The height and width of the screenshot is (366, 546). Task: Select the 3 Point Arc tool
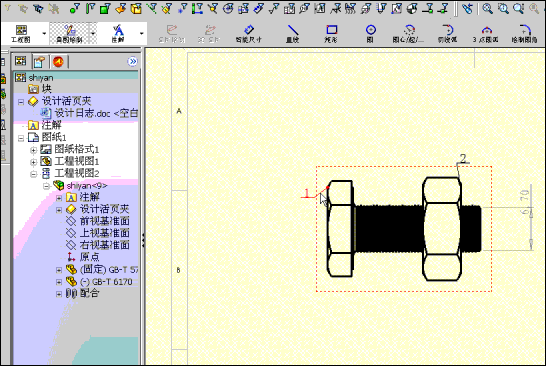pos(485,34)
